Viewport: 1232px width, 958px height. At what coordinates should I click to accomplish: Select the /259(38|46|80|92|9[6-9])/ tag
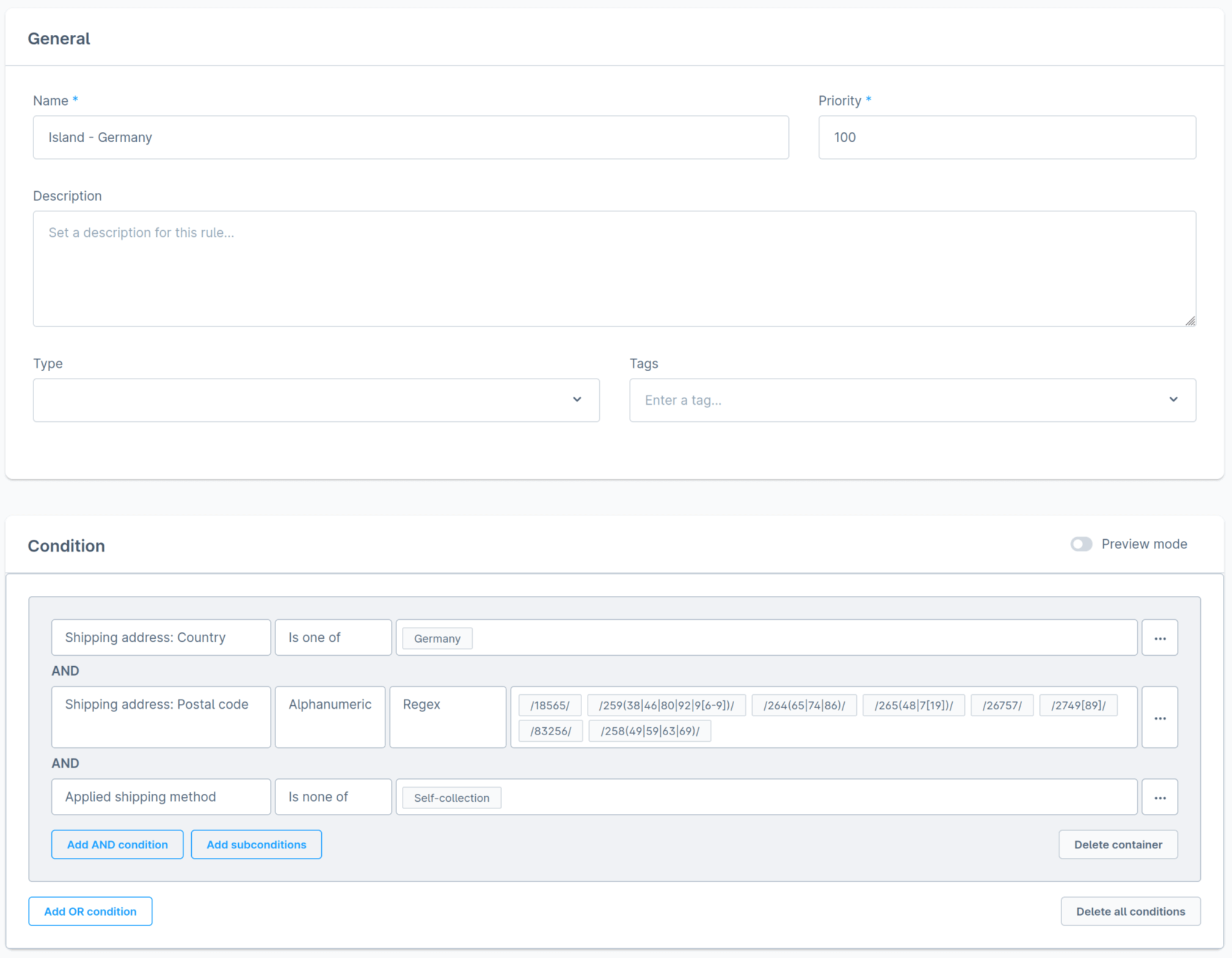(666, 705)
